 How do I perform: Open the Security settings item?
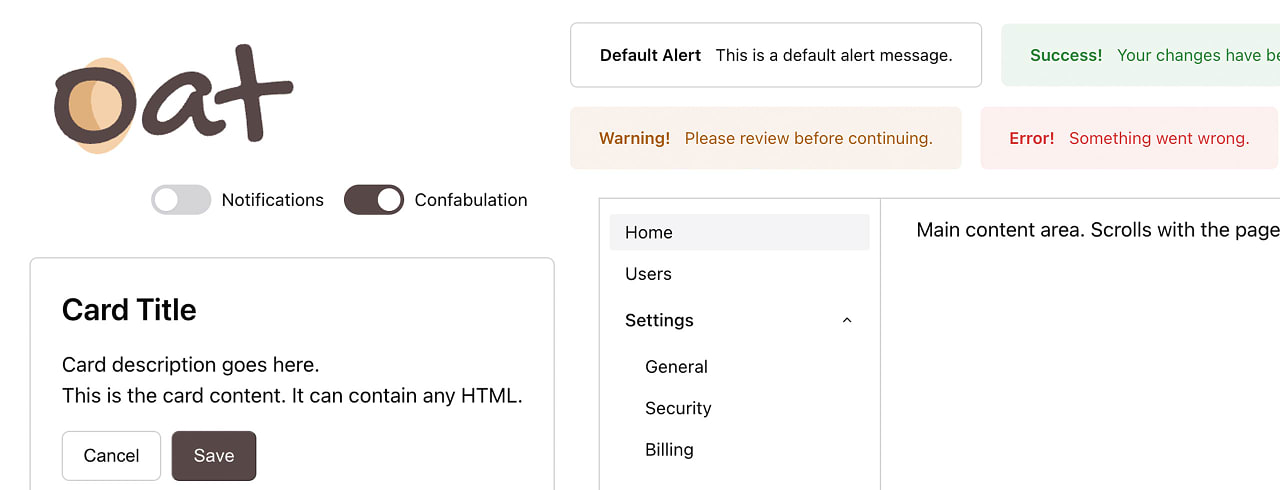(678, 408)
